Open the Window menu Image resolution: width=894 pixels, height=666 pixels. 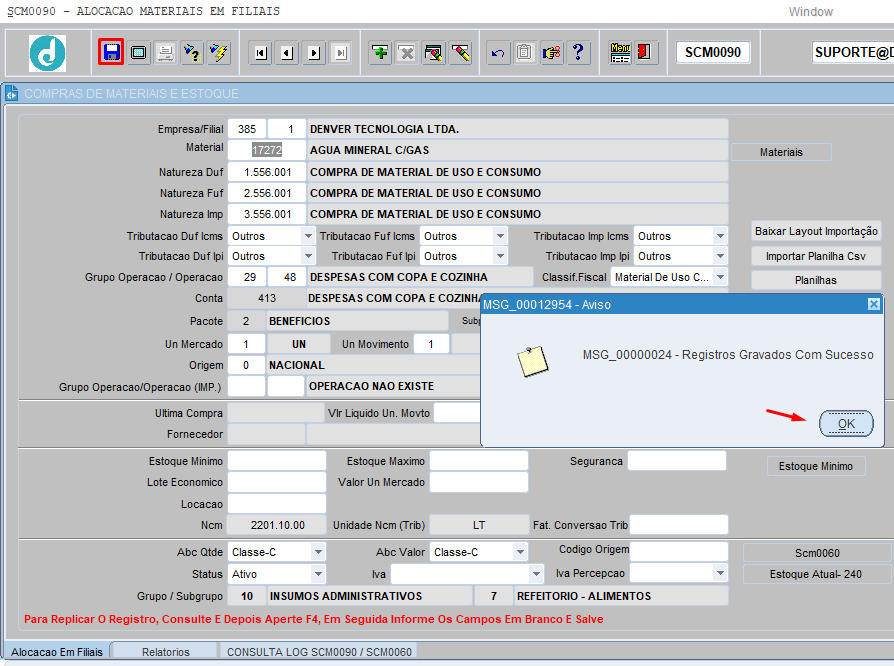pos(810,11)
